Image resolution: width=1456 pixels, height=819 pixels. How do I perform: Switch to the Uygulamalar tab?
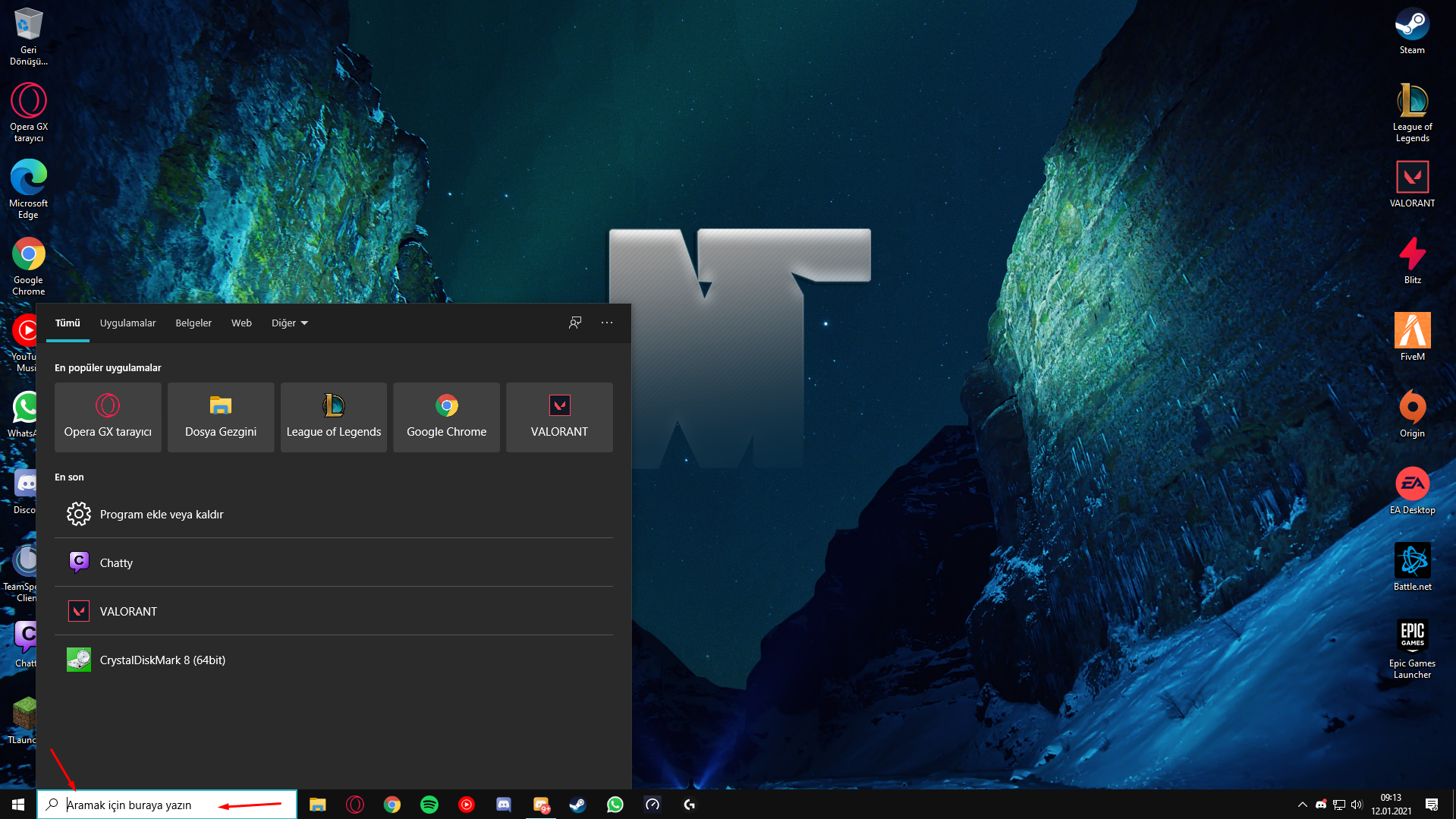(x=127, y=323)
